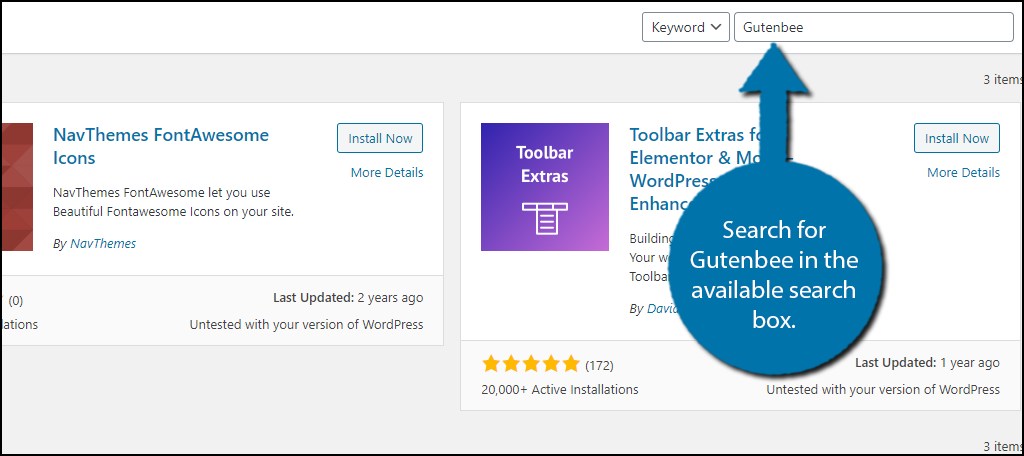This screenshot has width=1024, height=456.
Task: Click the fifth star of Toolbar Extras rating
Action: point(570,363)
